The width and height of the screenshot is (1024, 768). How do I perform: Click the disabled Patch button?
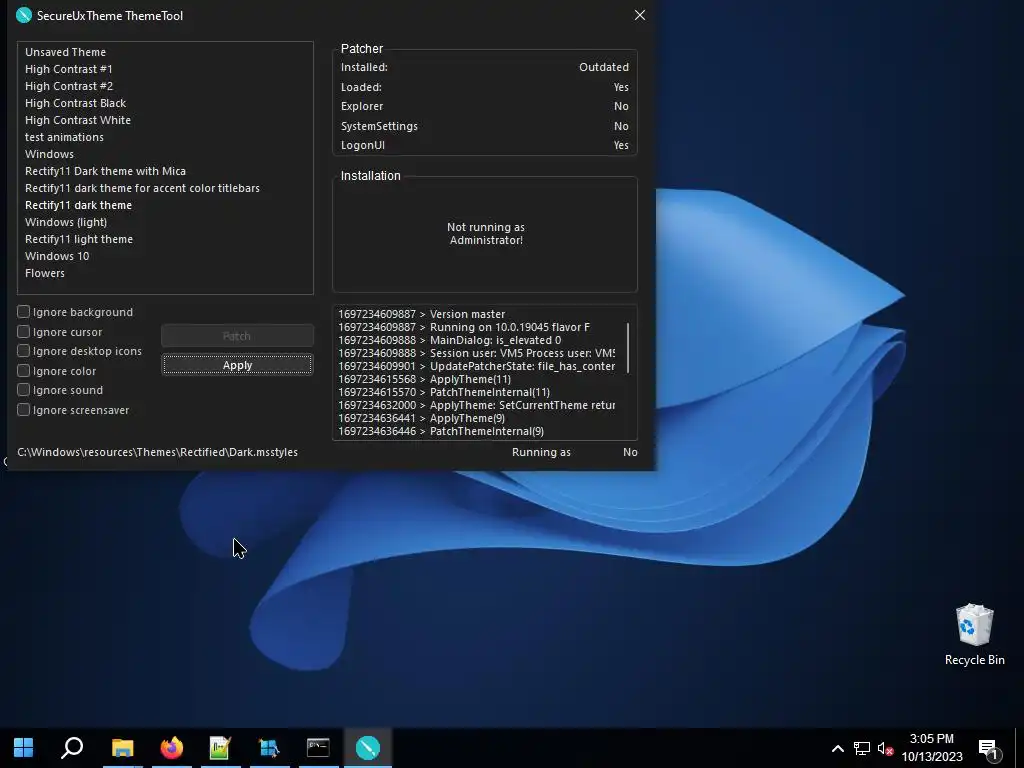pos(237,336)
